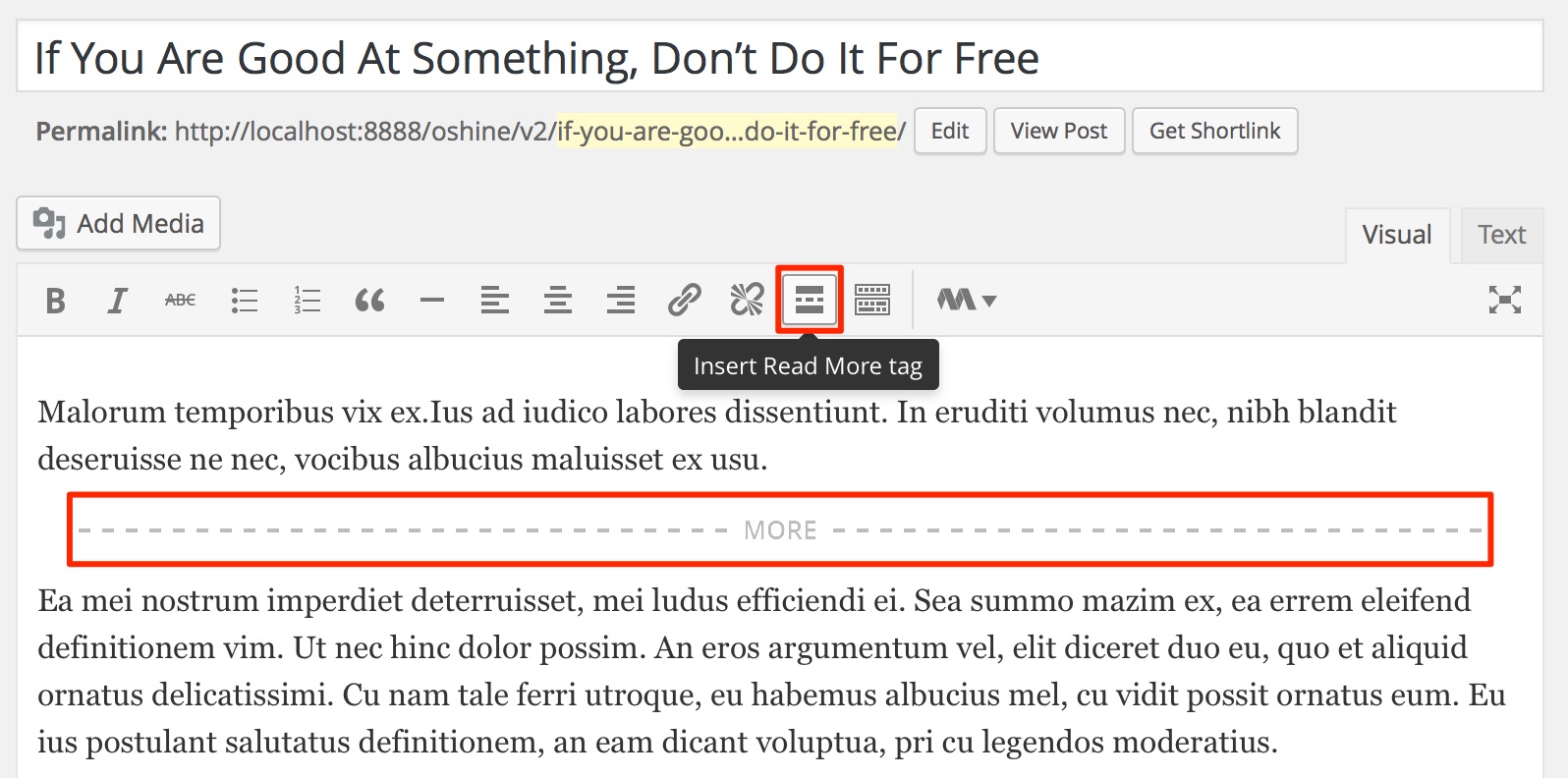Align text center
This screenshot has height=778, width=1568.
click(558, 300)
